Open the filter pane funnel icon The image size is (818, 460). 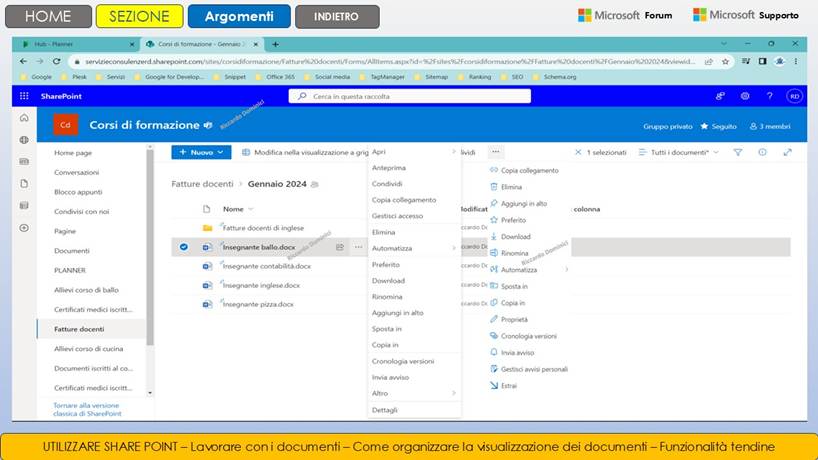[x=738, y=152]
